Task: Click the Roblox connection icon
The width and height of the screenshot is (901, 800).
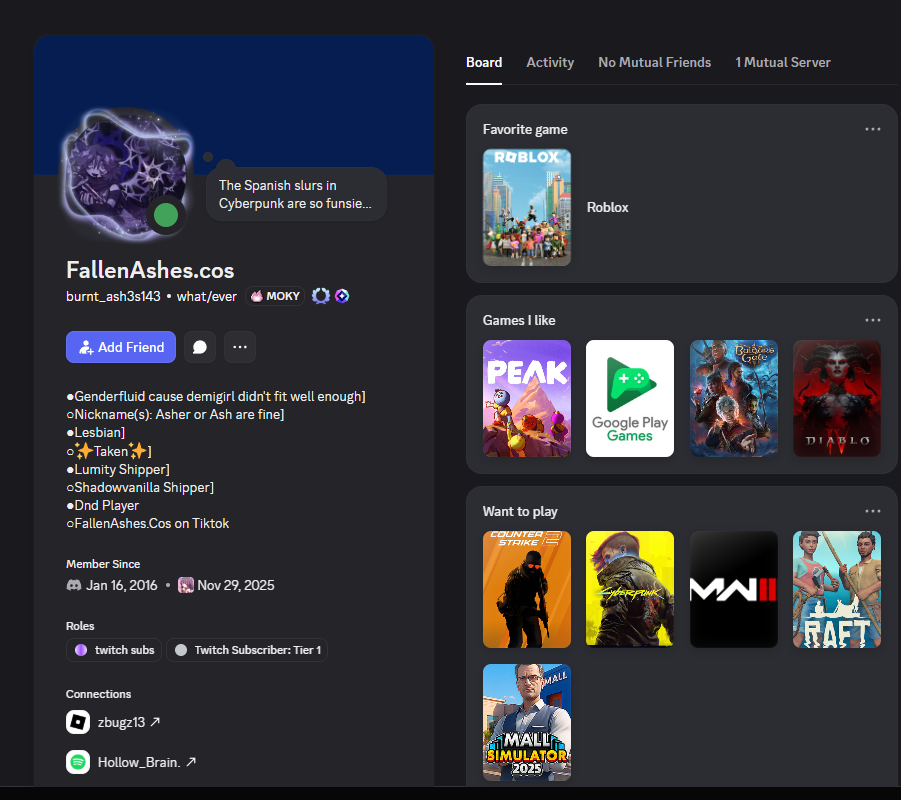Action: [x=78, y=722]
